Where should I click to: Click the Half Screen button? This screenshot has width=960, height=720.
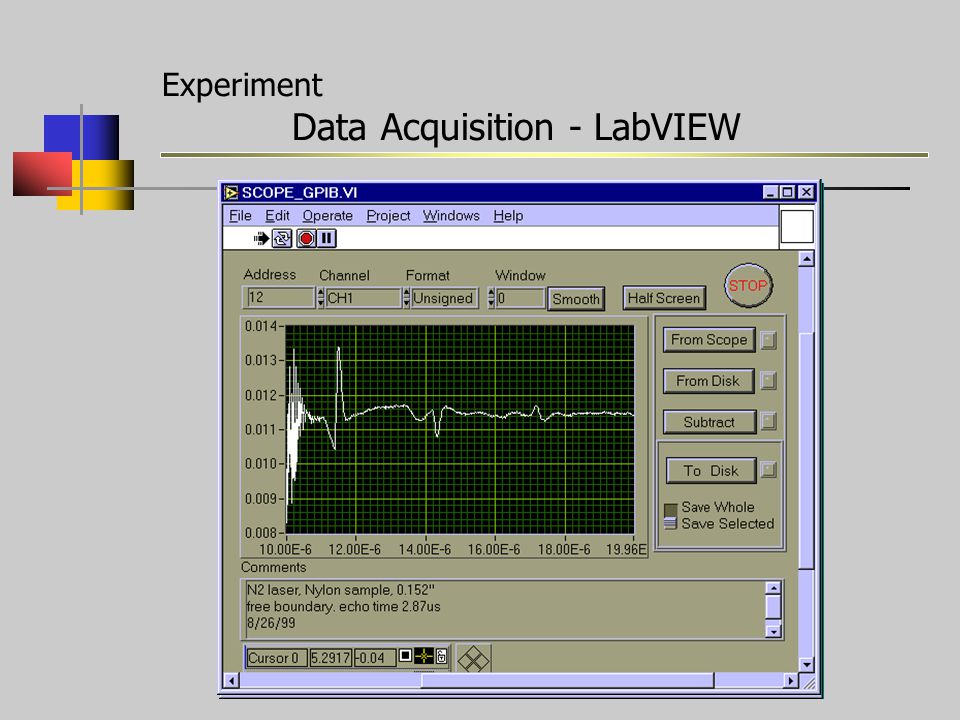[x=664, y=298]
